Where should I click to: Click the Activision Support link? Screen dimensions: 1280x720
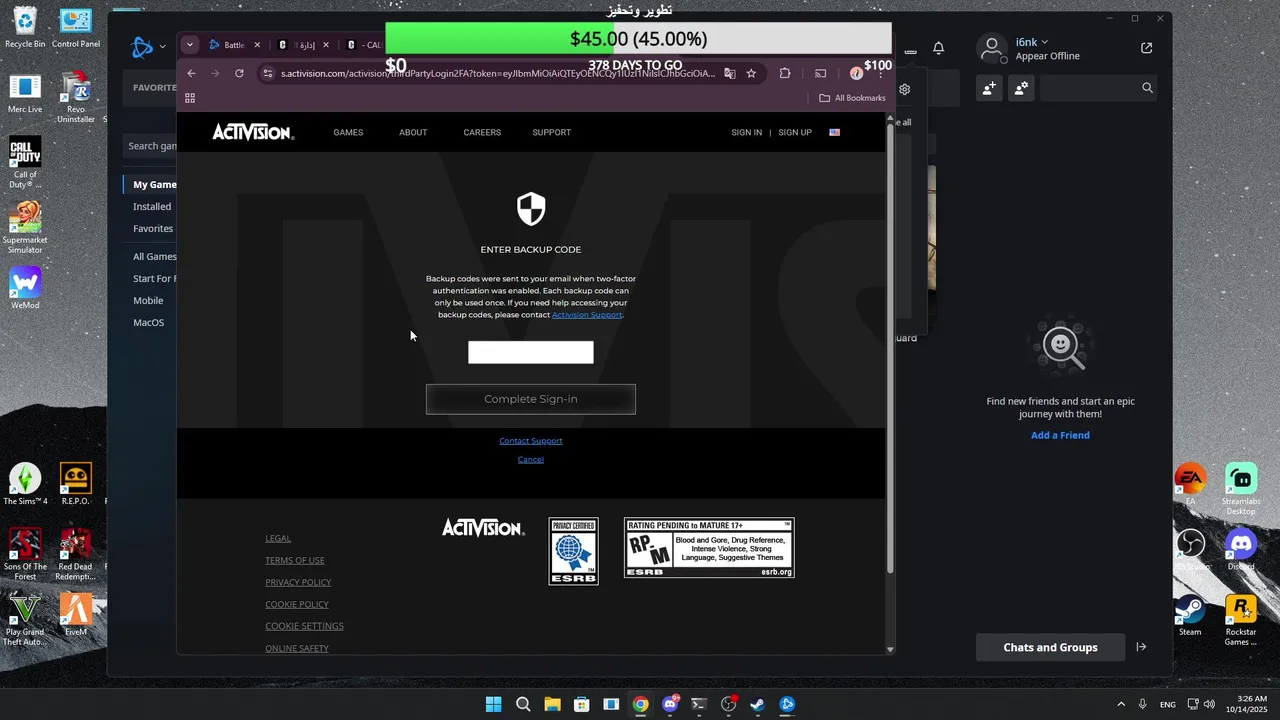[x=587, y=315]
